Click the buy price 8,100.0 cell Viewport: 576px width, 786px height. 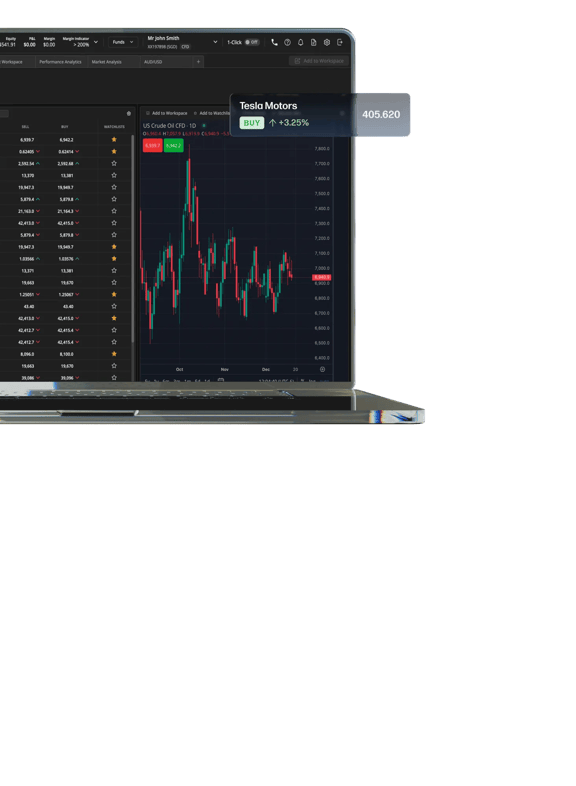click(x=66, y=354)
